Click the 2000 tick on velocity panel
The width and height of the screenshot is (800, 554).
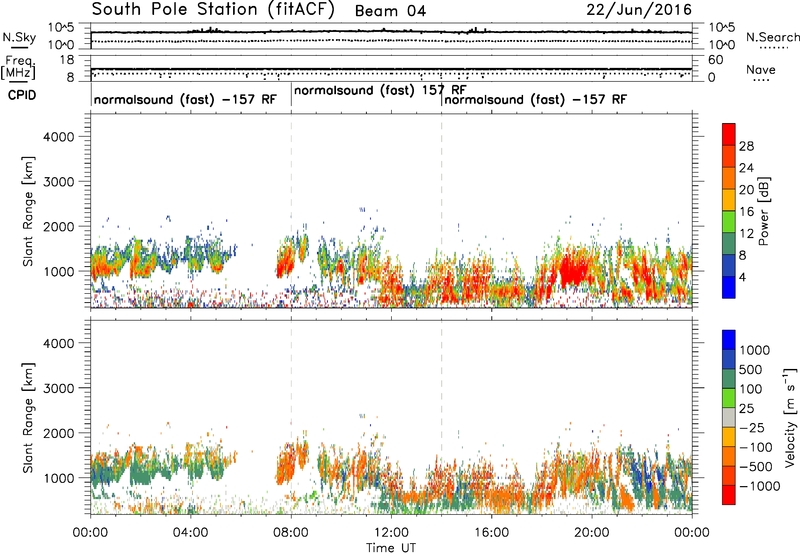pyautogui.click(x=58, y=433)
